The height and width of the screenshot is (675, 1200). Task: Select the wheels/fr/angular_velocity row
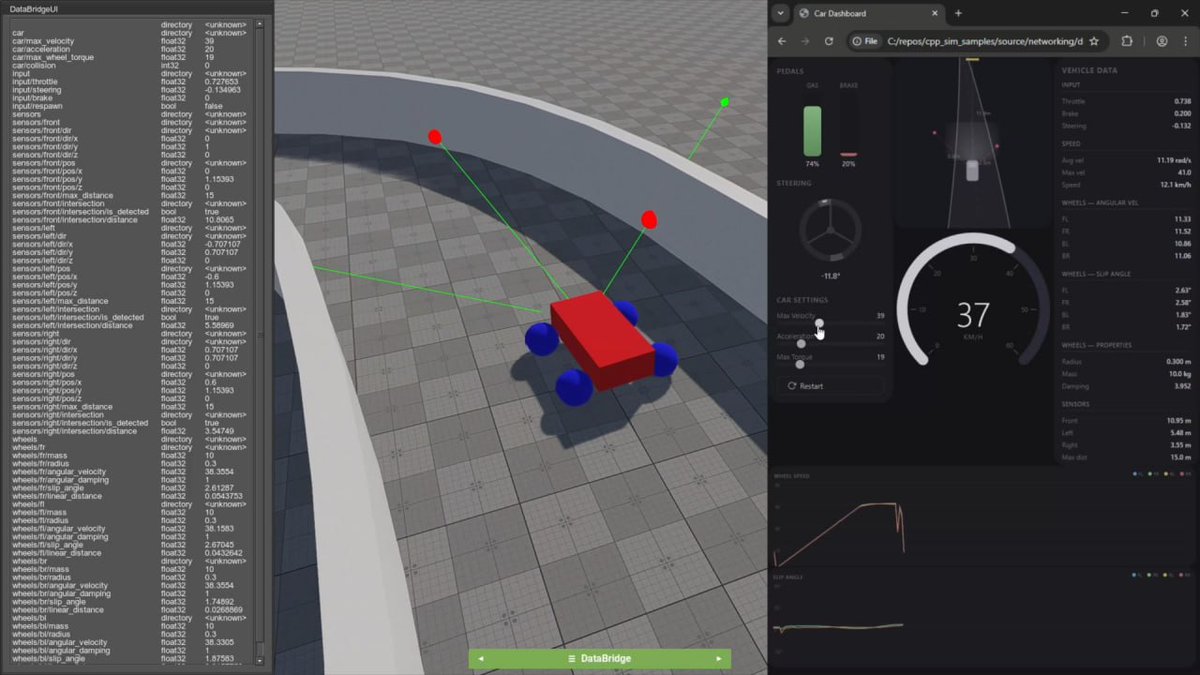coord(133,472)
